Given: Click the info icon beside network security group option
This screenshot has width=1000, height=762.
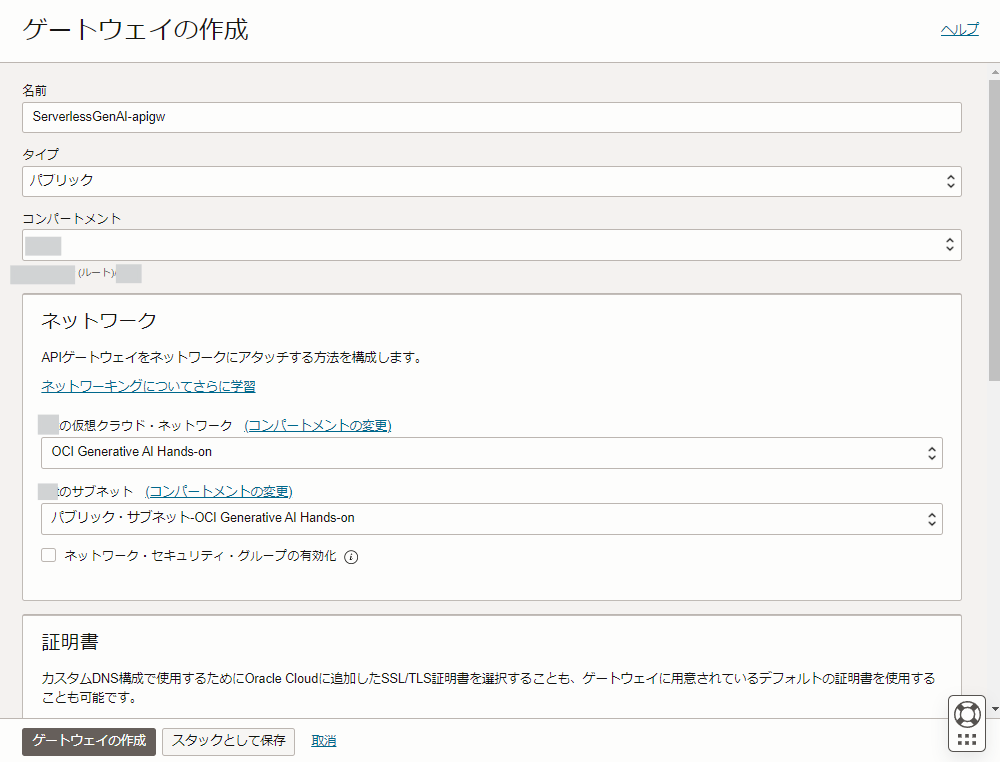Looking at the screenshot, I should (x=351, y=557).
